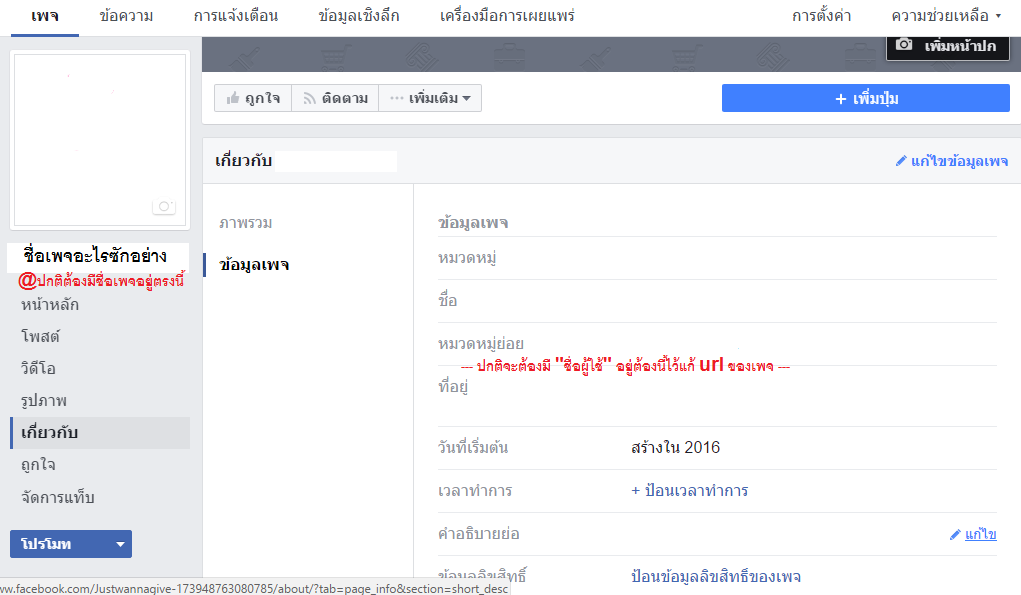Click the เกี่ยวกับ section heading
Viewport: 1021px width, 595px height.
click(x=244, y=161)
